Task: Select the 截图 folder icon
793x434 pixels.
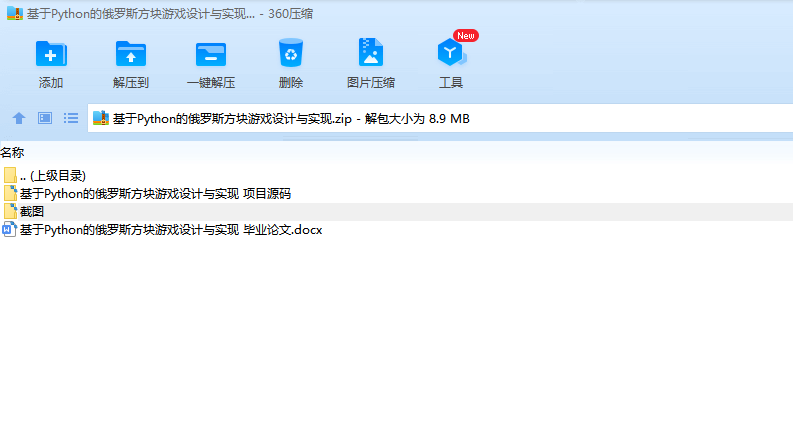Action: [10, 211]
